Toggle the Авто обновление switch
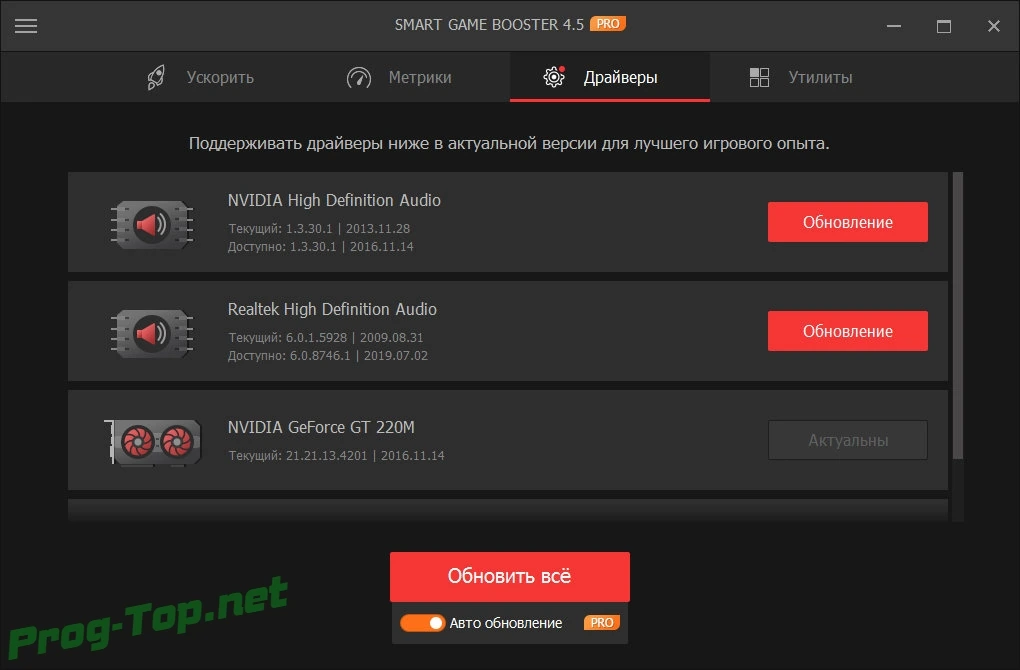The width and height of the screenshot is (1020, 670). point(422,623)
